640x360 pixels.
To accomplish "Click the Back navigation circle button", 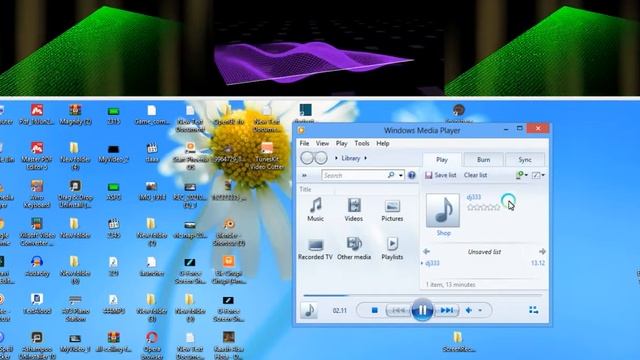I will 307,158.
